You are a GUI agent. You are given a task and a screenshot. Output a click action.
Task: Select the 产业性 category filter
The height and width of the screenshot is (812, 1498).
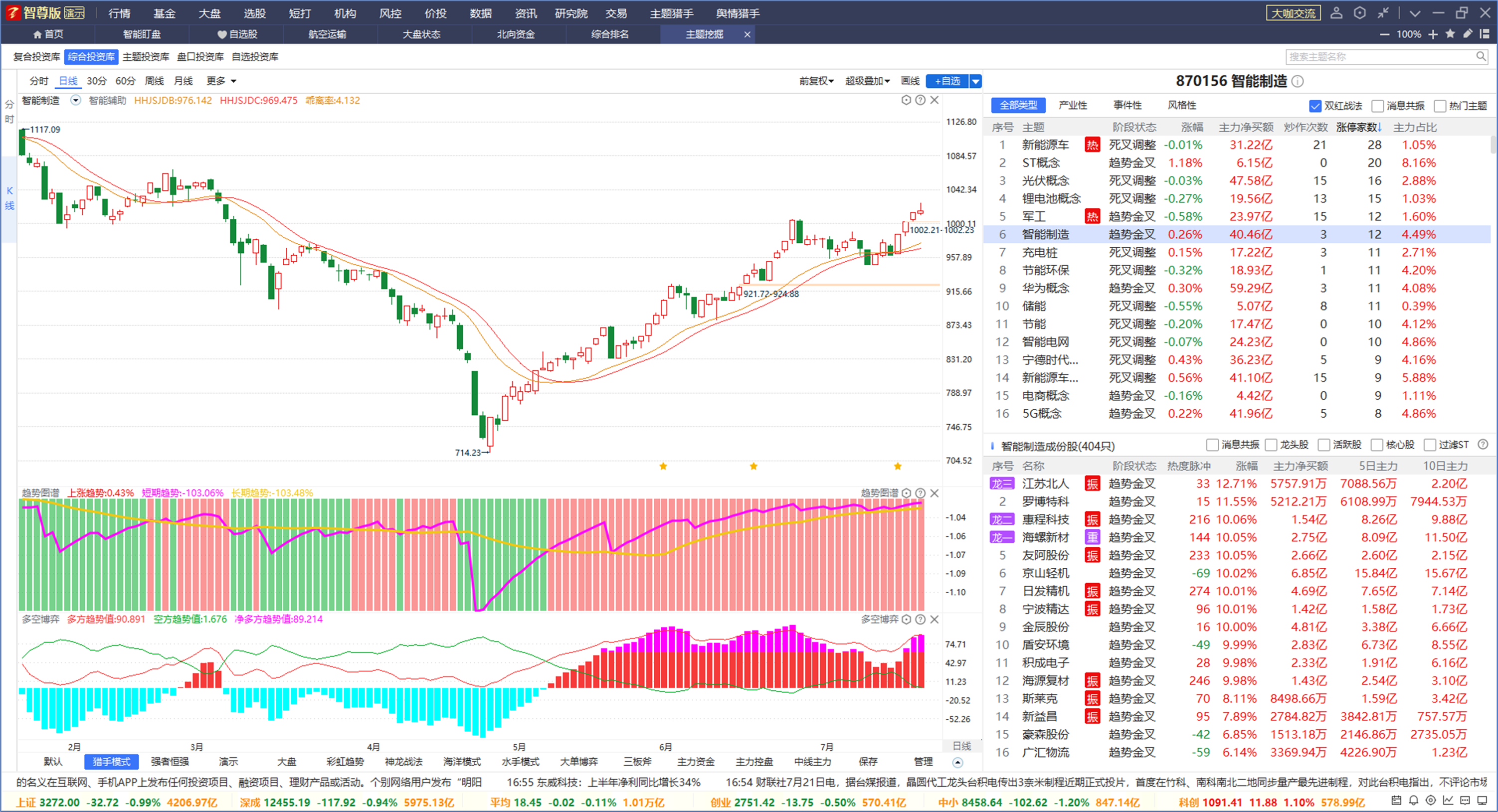point(1072,105)
